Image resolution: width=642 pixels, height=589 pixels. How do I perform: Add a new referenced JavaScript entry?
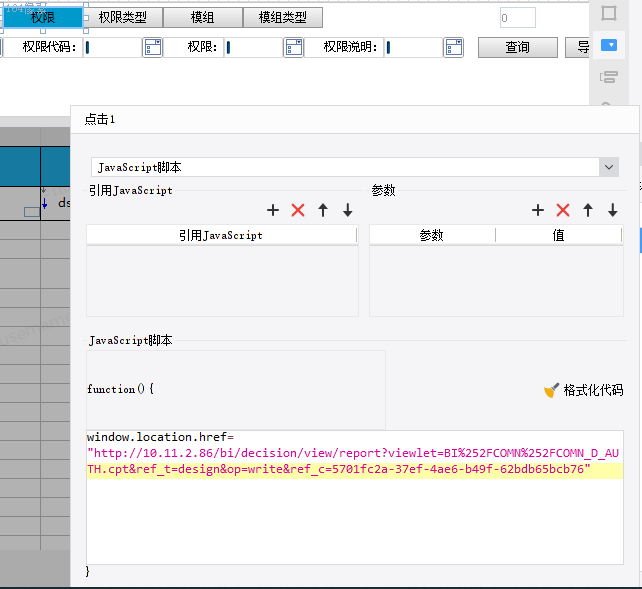273,210
